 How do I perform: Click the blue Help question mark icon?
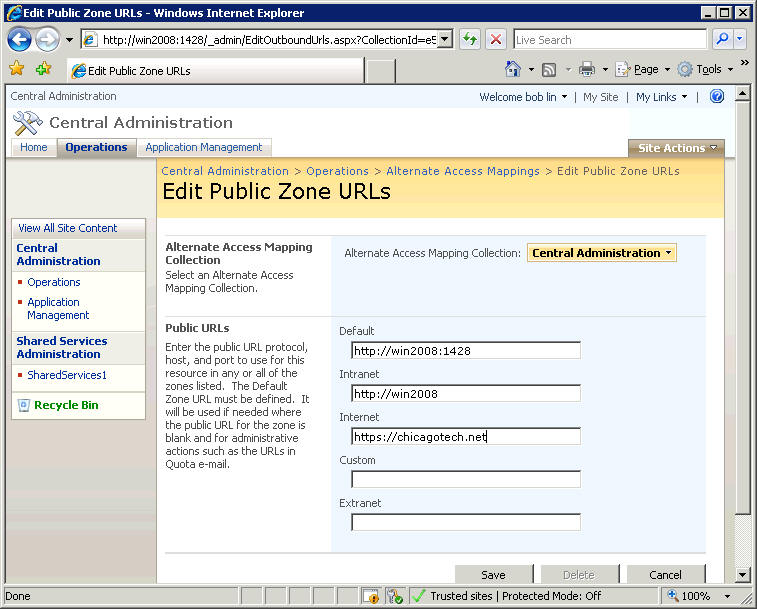(717, 97)
